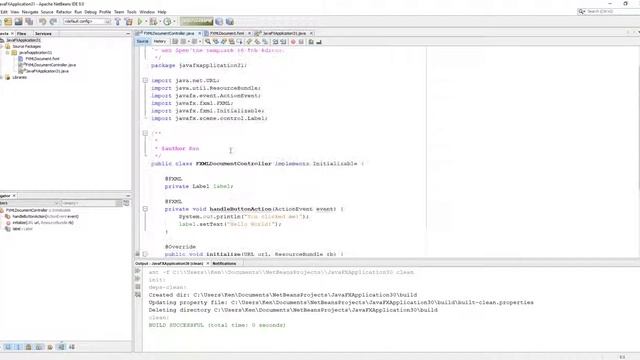Click the editor toolbar magnifier find icon

pos(208,42)
